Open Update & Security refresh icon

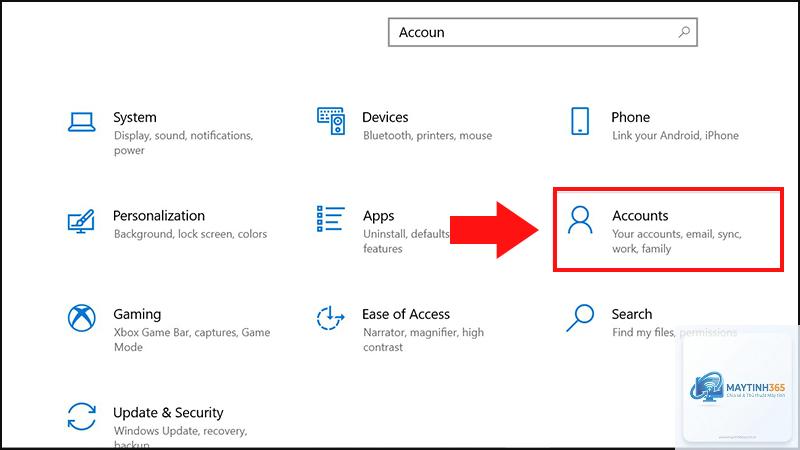coord(82,416)
